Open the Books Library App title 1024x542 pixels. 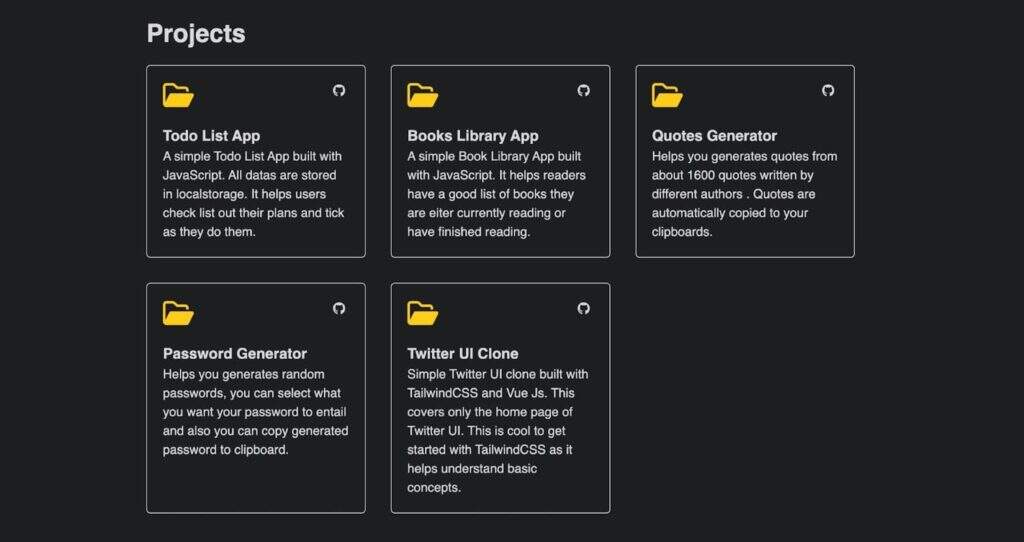473,136
